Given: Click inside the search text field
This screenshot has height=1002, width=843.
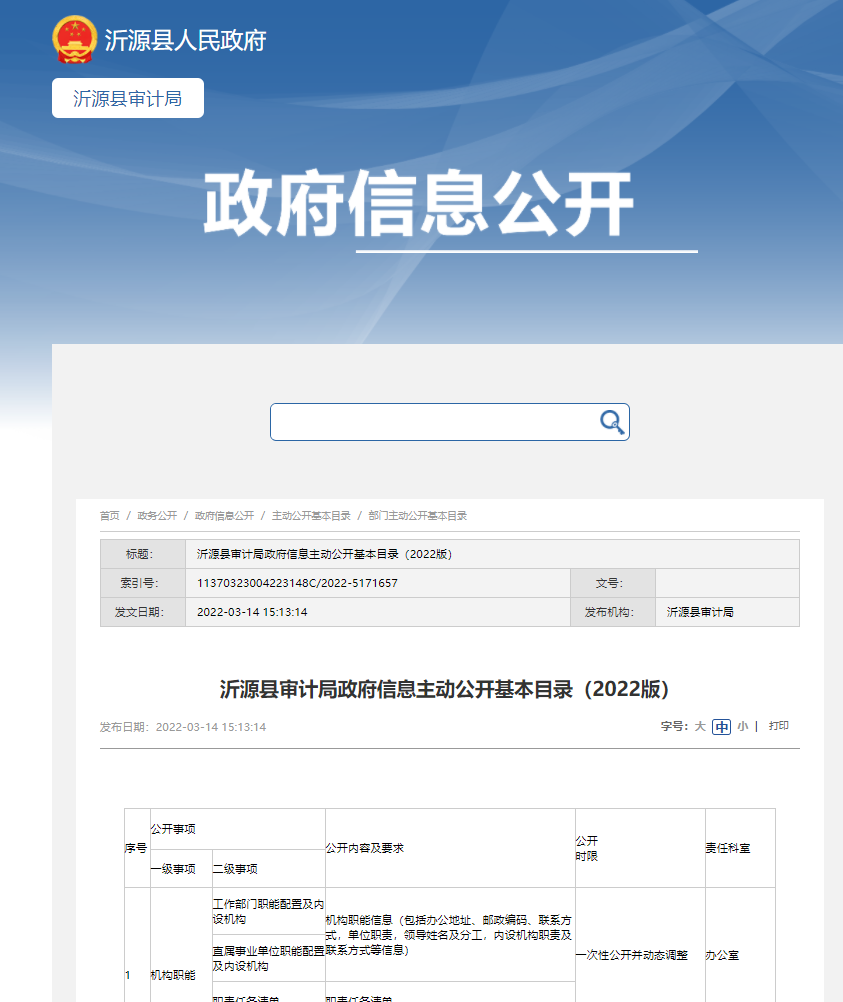Looking at the screenshot, I should click(x=430, y=422).
